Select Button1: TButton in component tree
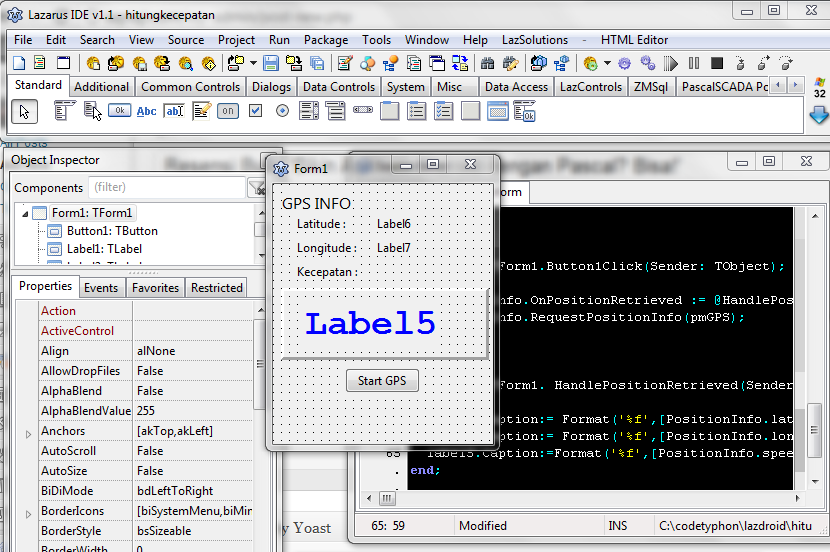Image resolution: width=830 pixels, height=552 pixels. [112, 231]
